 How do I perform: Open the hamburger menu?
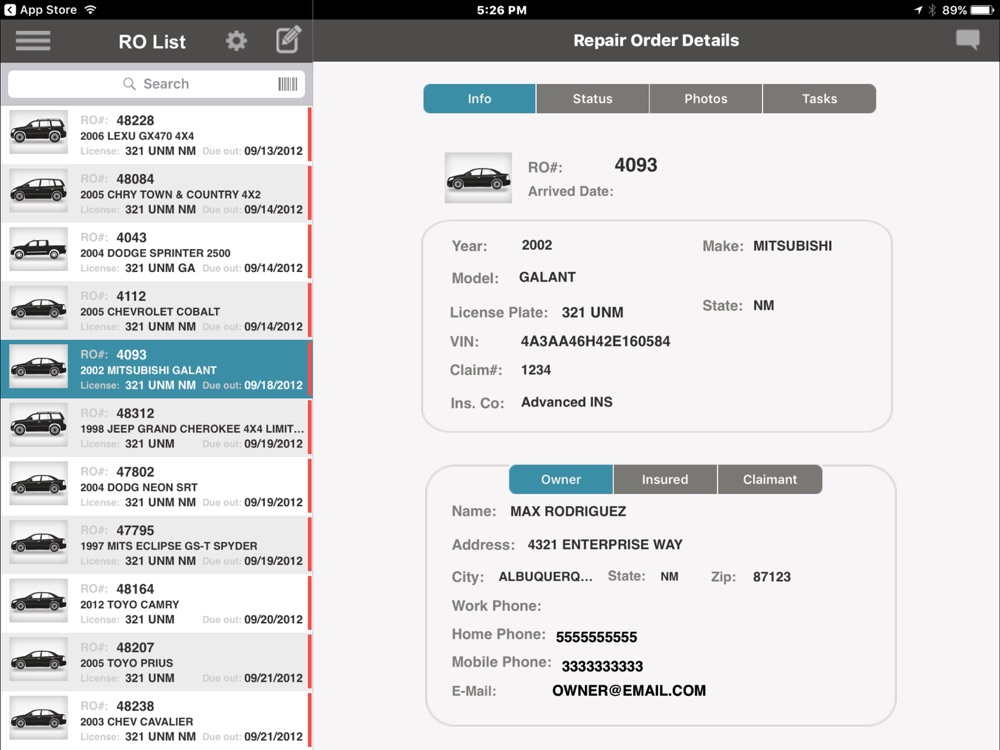tap(33, 41)
